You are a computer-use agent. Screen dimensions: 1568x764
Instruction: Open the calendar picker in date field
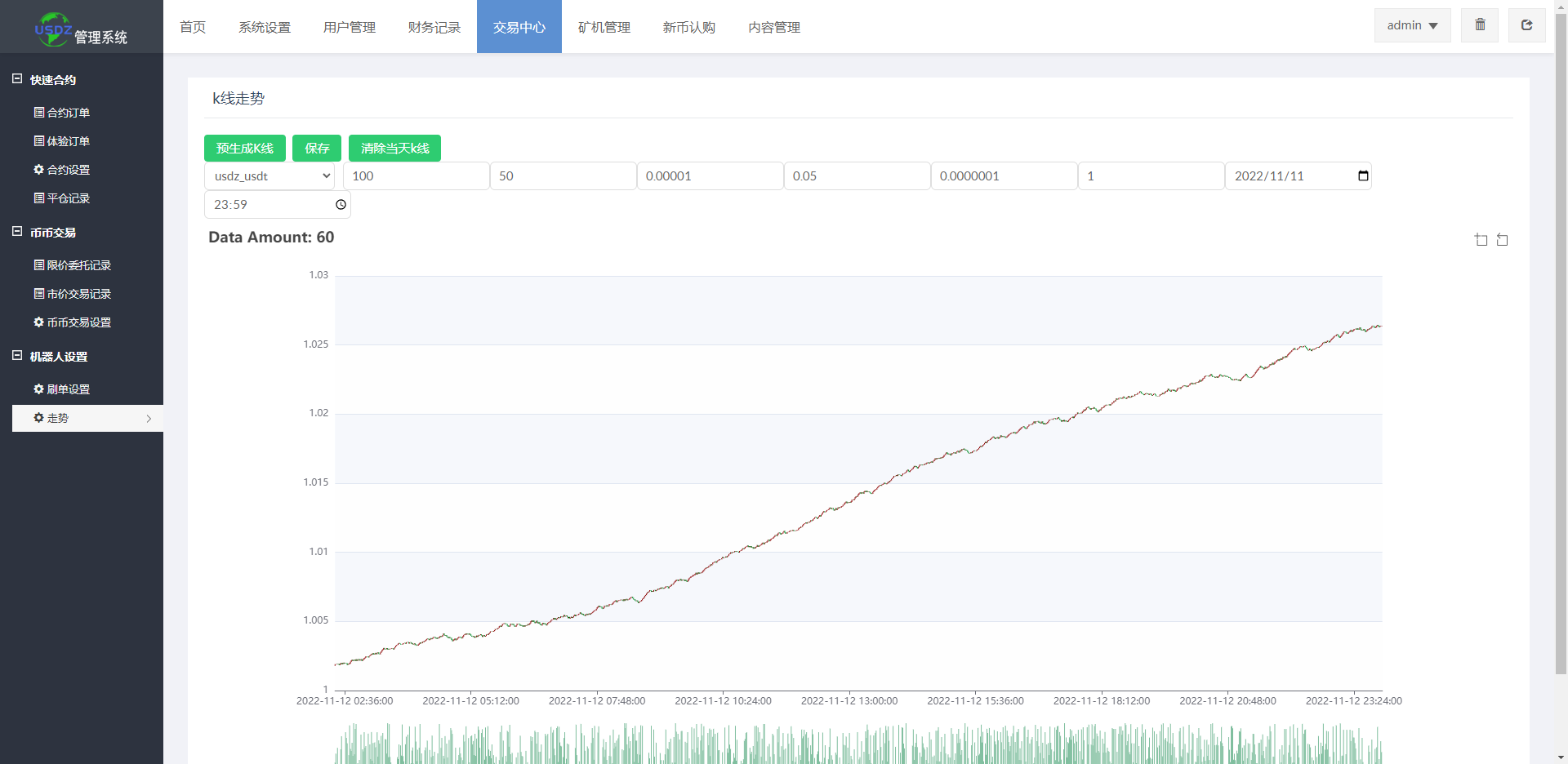click(1362, 176)
